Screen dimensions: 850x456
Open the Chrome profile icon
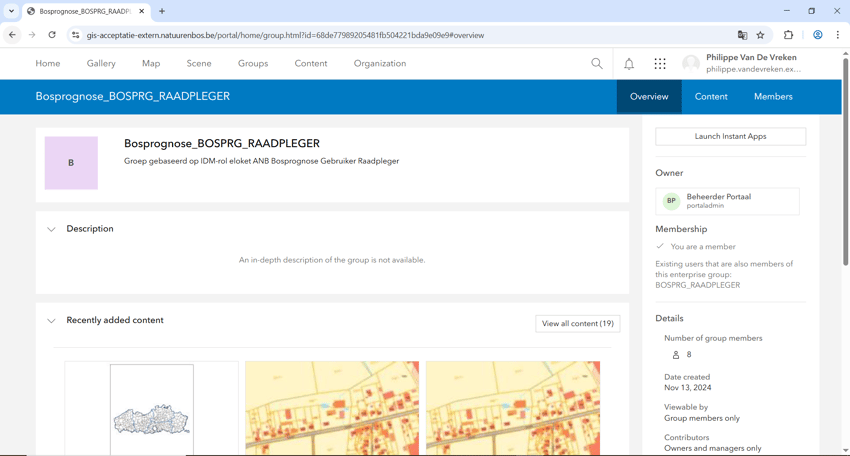[817, 35]
